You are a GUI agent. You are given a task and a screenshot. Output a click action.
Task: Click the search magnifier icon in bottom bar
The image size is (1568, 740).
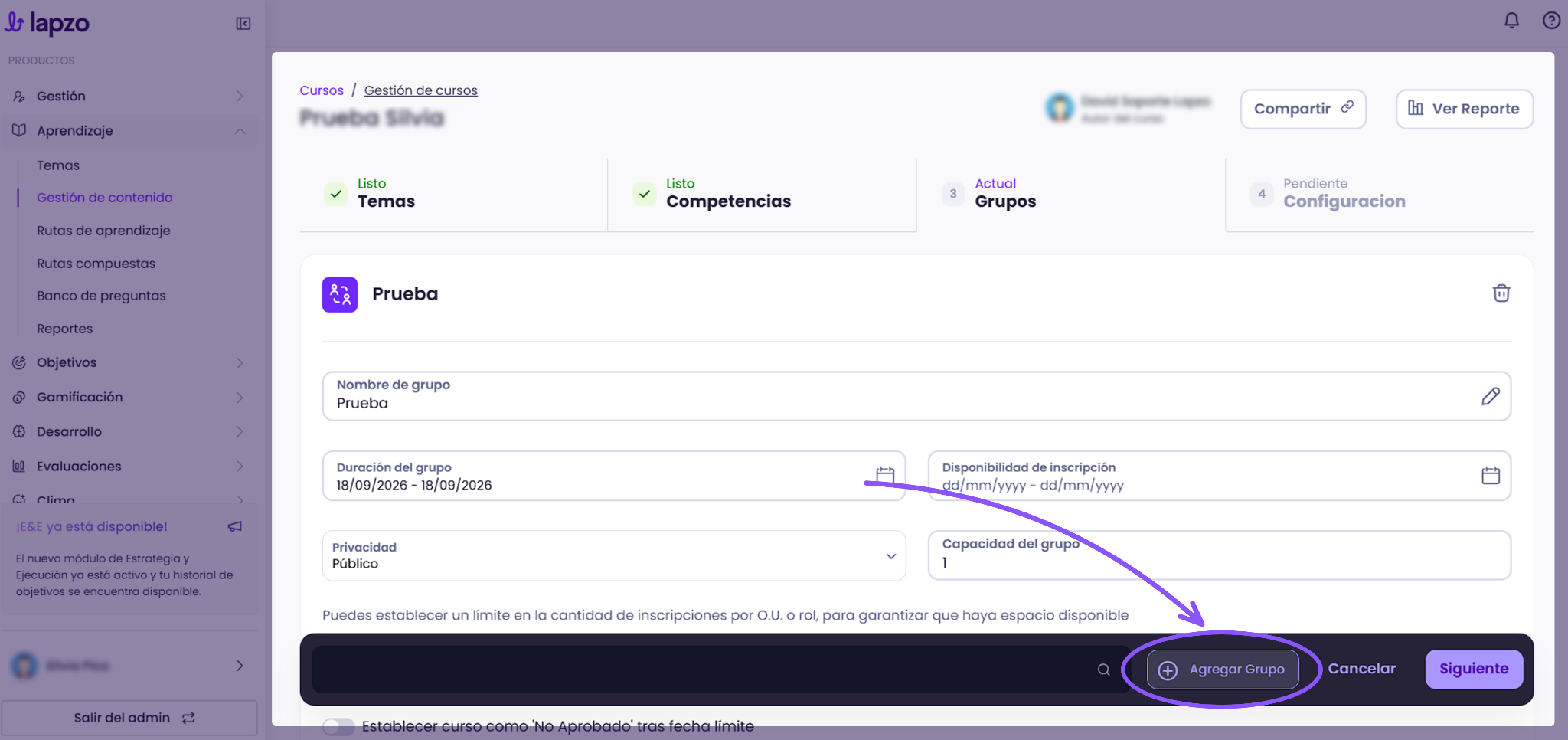coord(1103,670)
